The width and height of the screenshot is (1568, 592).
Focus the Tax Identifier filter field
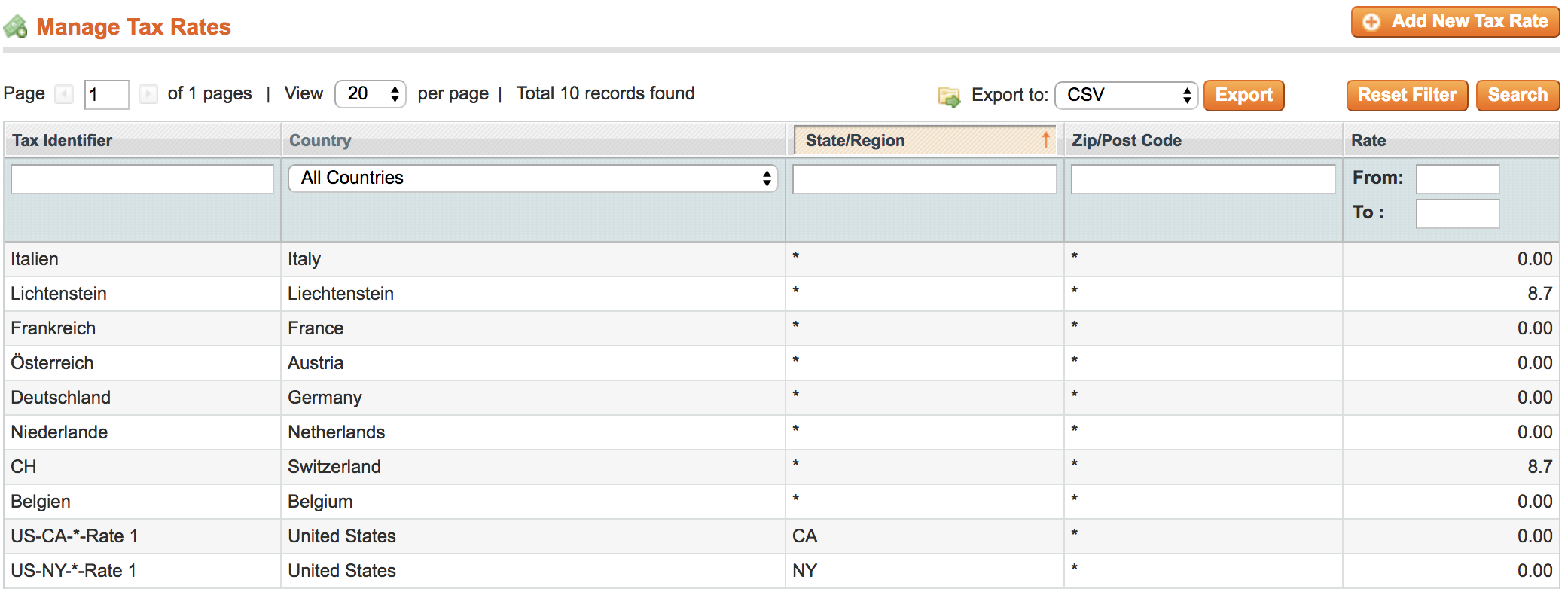pos(142,179)
